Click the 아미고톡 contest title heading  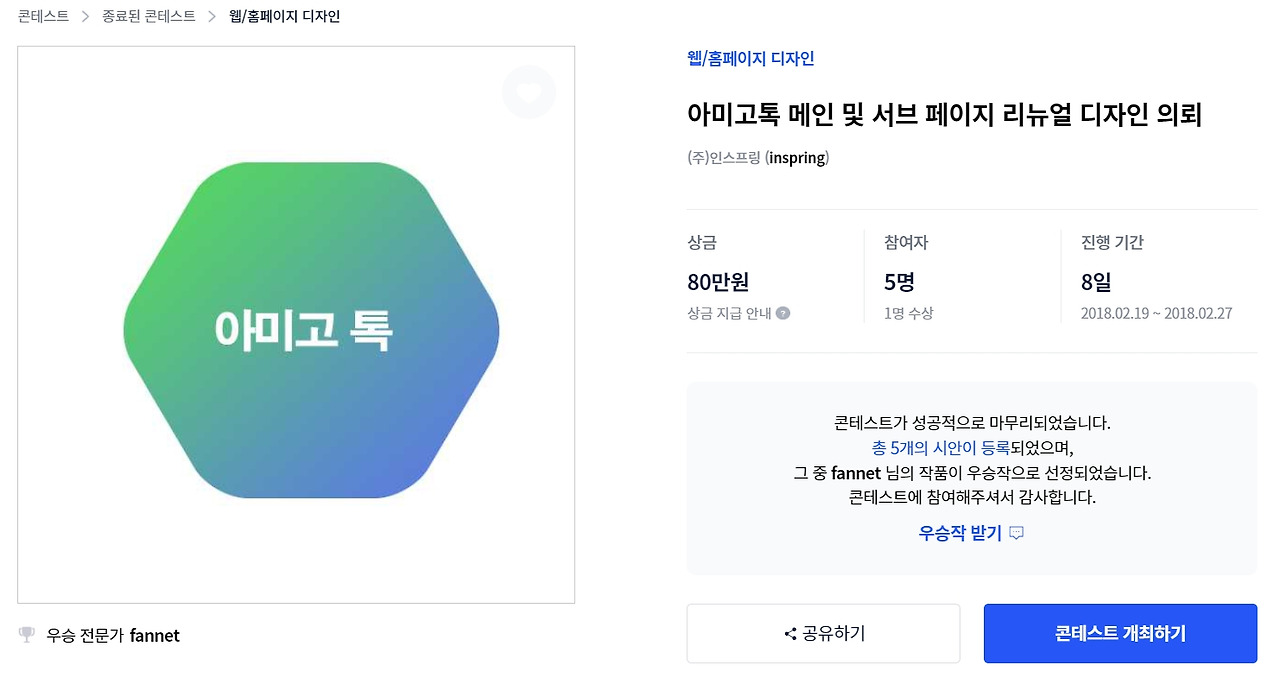pos(944,115)
